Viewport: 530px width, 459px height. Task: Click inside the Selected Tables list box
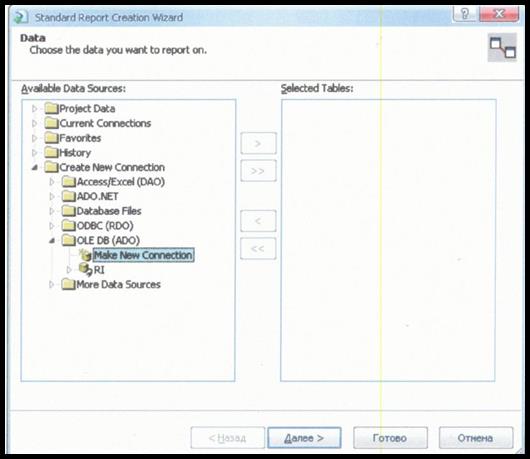click(x=388, y=240)
